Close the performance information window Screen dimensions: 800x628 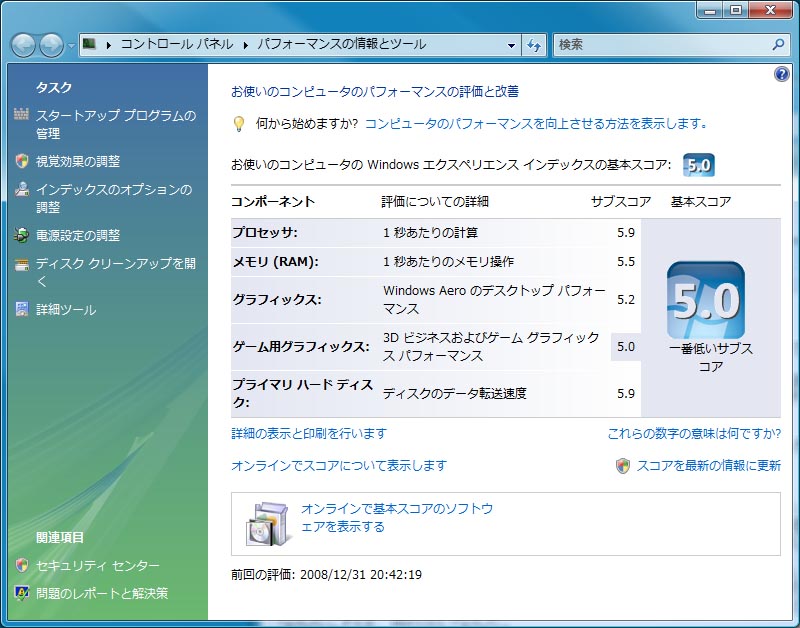click(770, 10)
